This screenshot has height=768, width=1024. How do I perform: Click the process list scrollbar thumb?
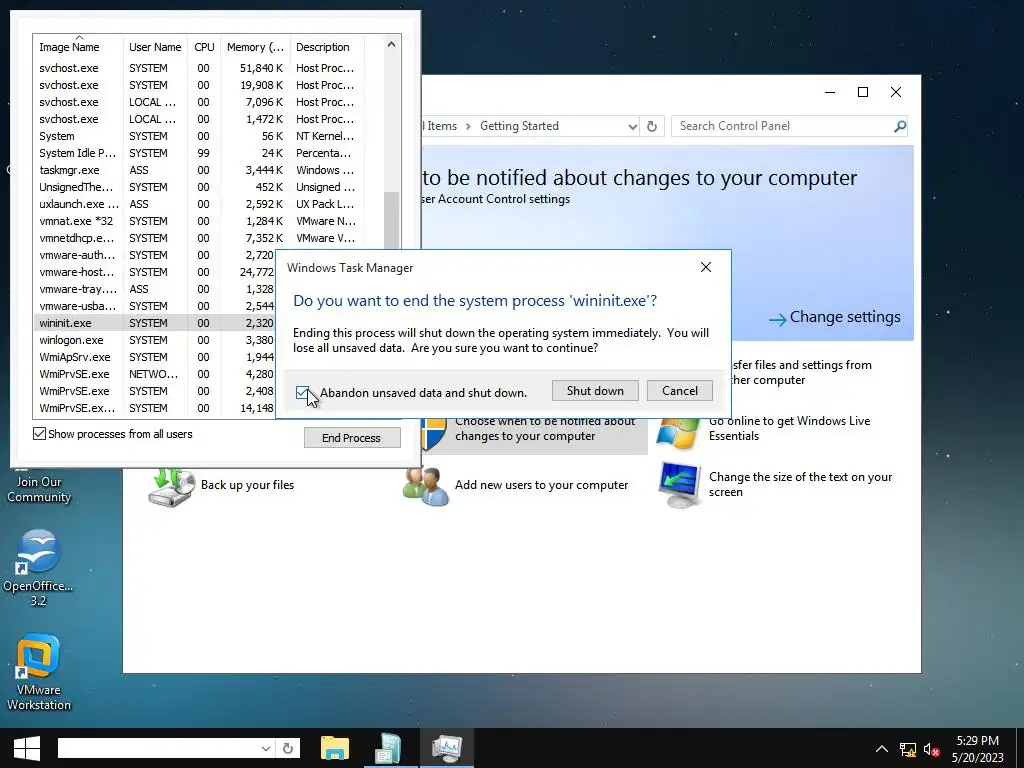(x=391, y=220)
